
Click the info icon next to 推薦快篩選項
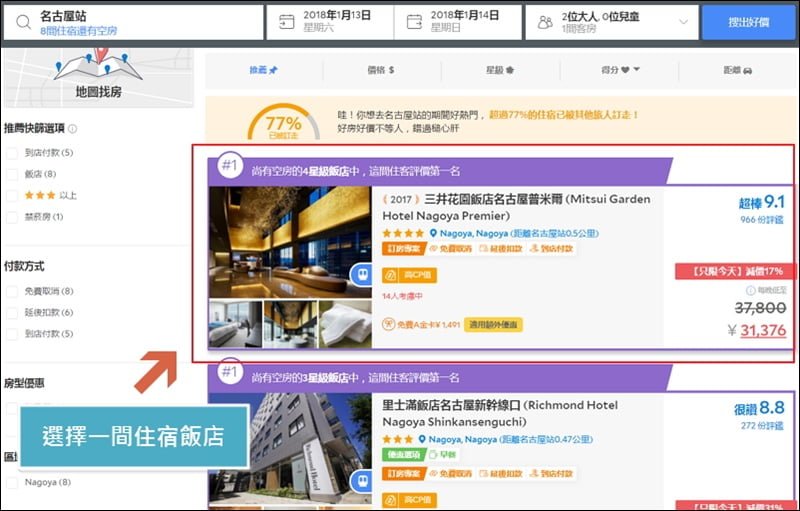pos(72,129)
